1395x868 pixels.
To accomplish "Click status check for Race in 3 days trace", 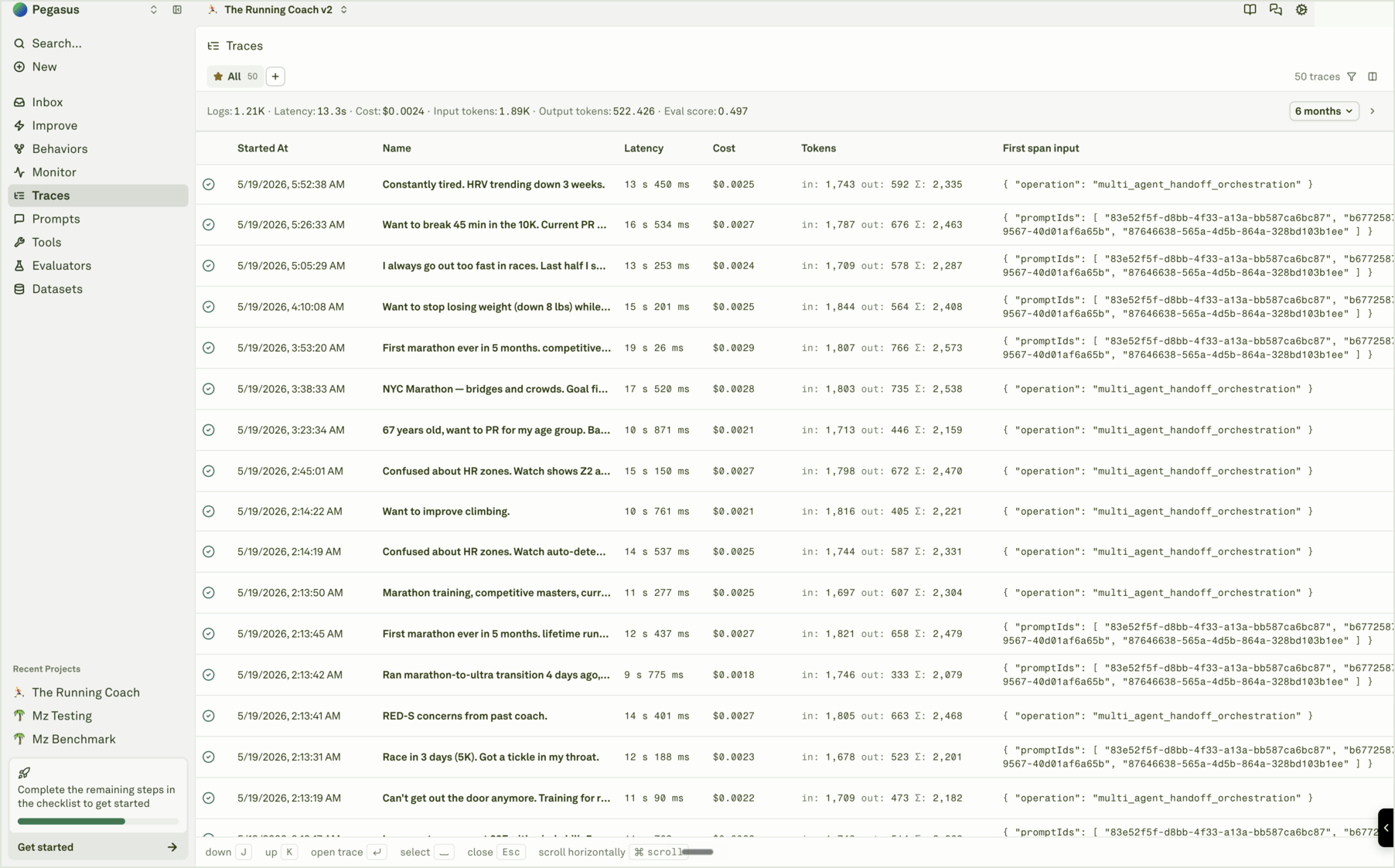I will pyautogui.click(x=209, y=757).
